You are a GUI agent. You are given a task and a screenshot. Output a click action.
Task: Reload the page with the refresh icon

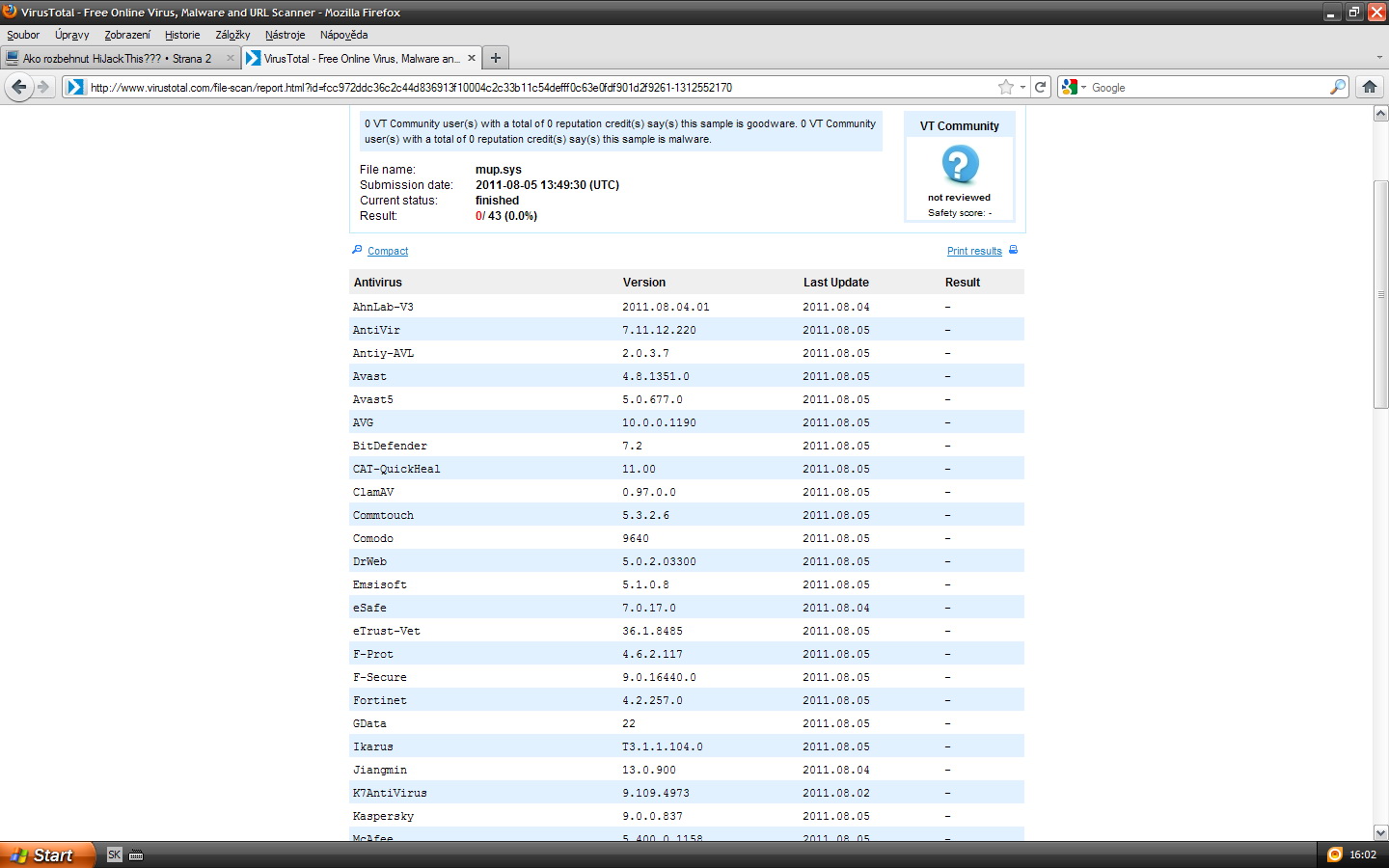pos(1041,87)
